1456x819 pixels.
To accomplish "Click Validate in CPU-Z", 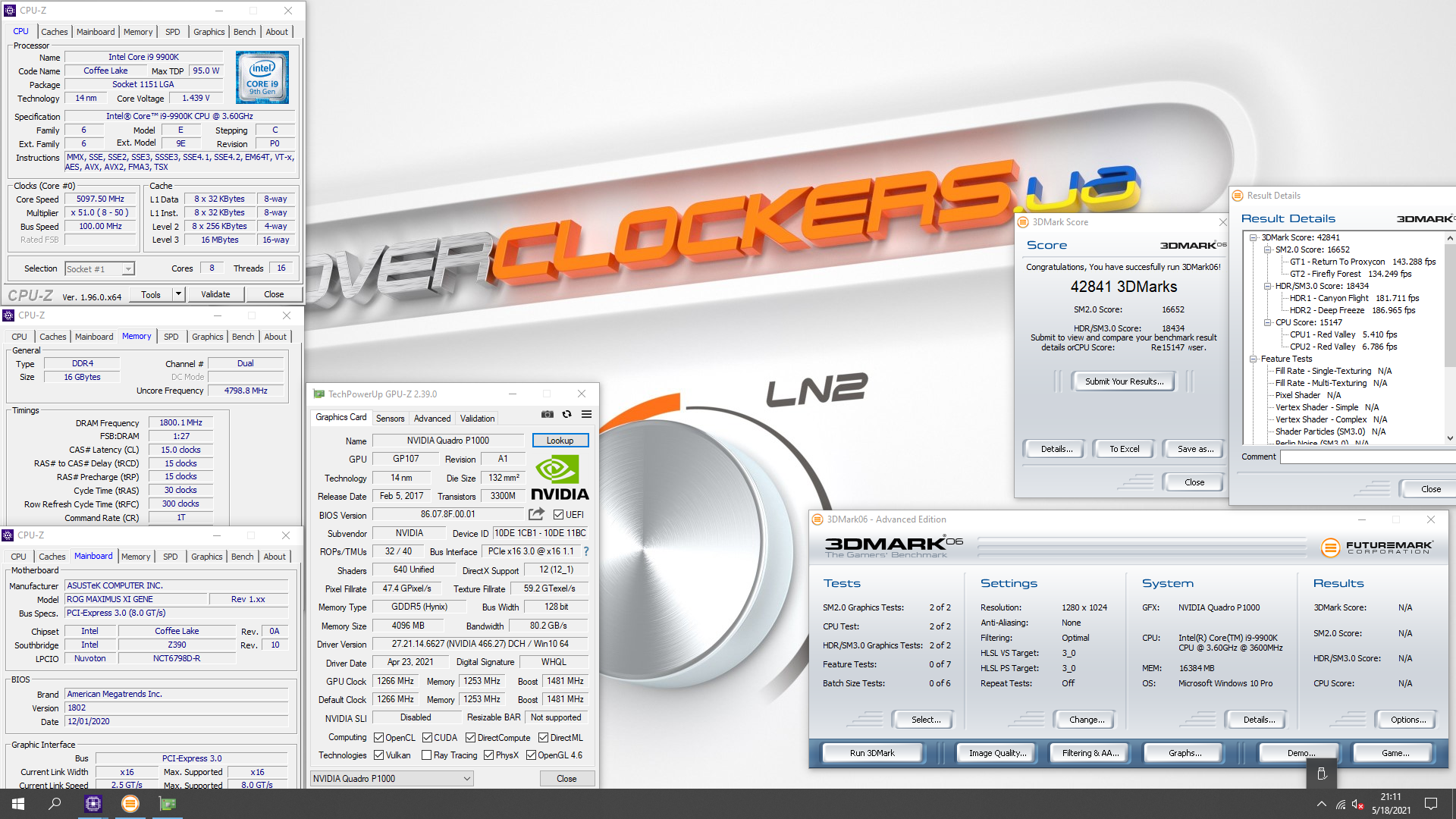I will coord(215,294).
